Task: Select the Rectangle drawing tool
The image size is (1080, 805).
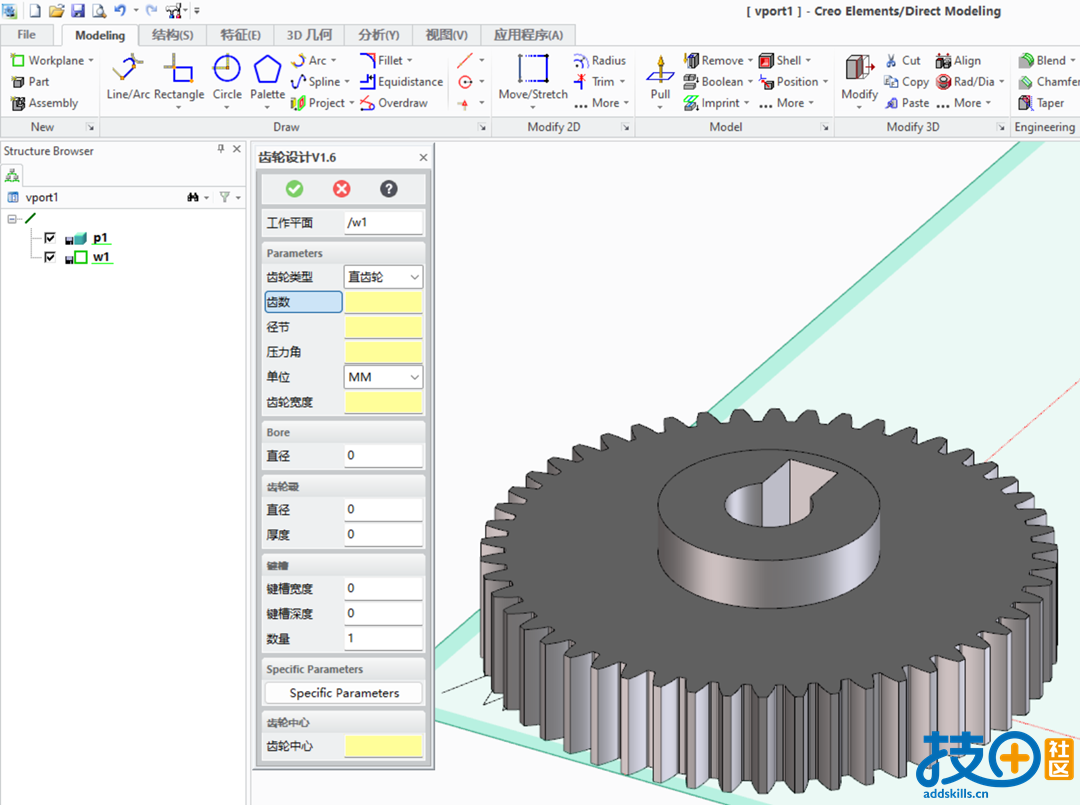Action: click(x=179, y=76)
